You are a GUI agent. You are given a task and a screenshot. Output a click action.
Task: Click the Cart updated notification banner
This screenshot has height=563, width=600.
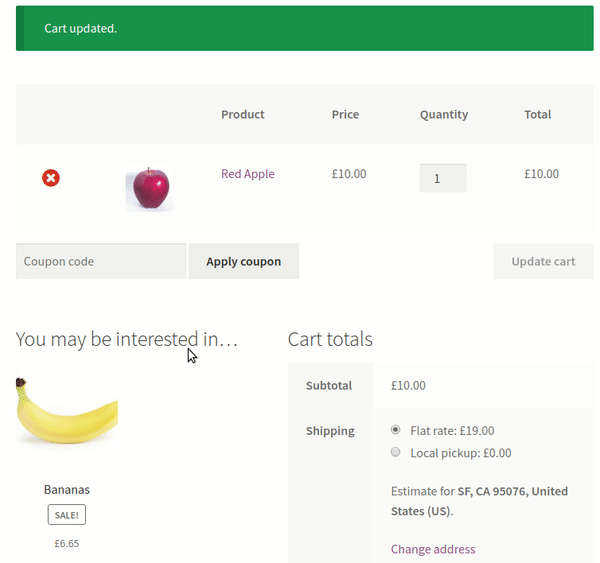(305, 28)
